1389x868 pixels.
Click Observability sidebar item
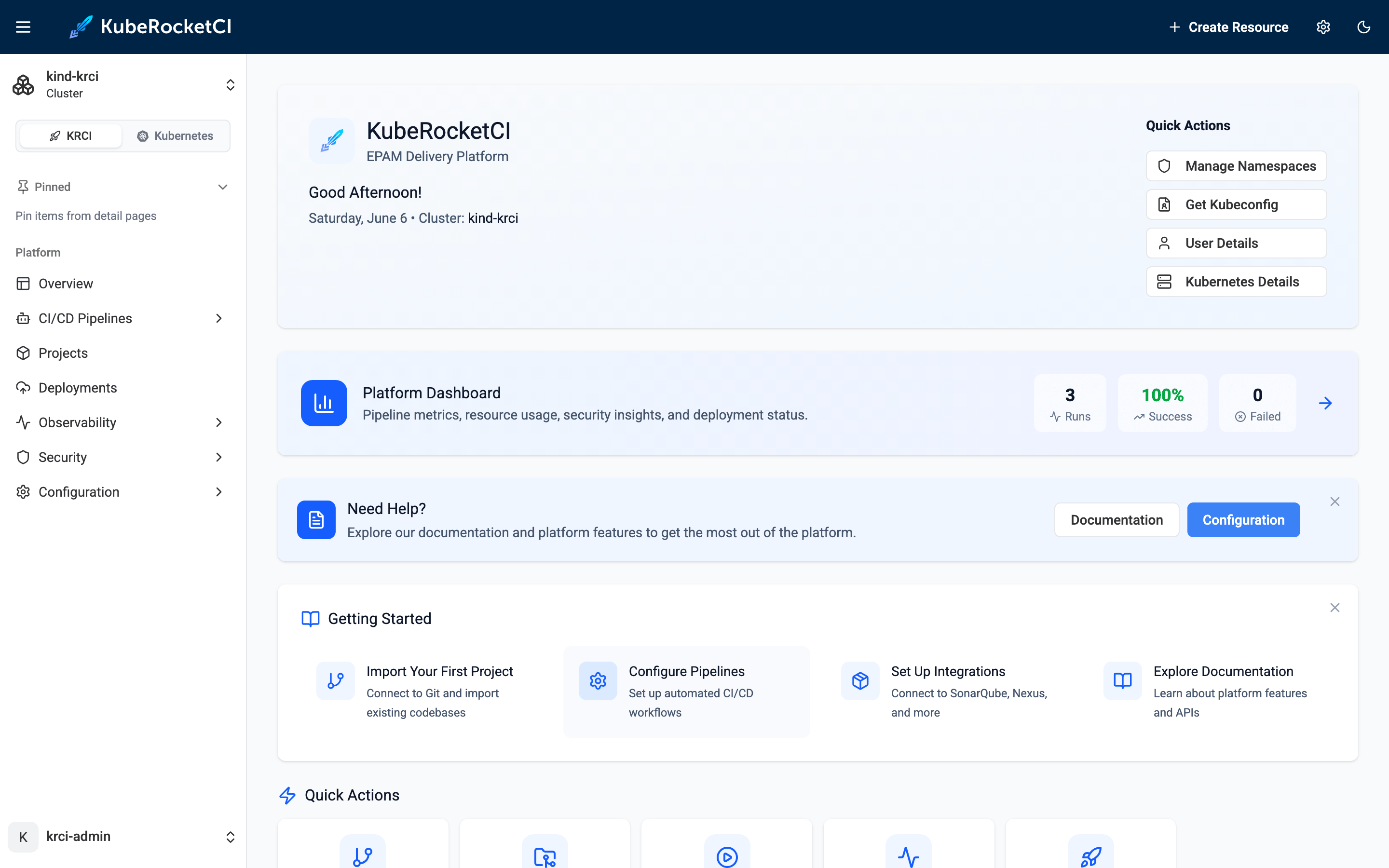(123, 422)
